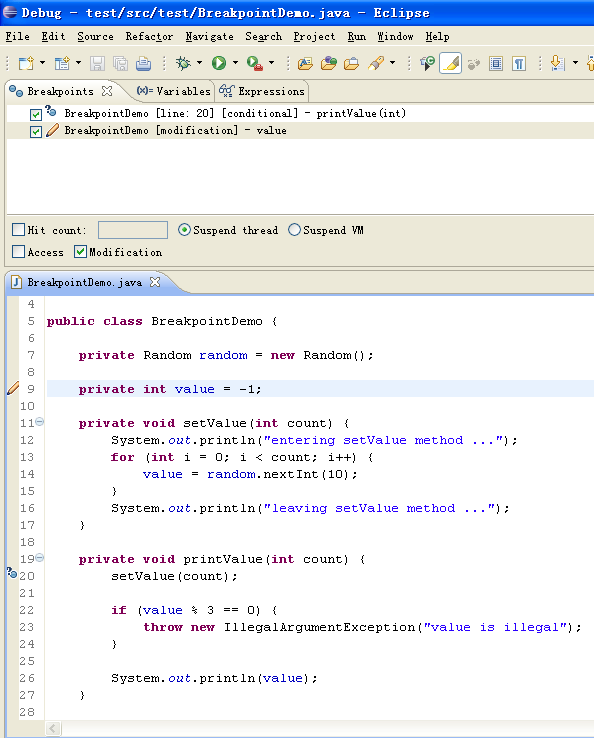Check the Access checkbox
The image size is (594, 738).
coord(18,251)
